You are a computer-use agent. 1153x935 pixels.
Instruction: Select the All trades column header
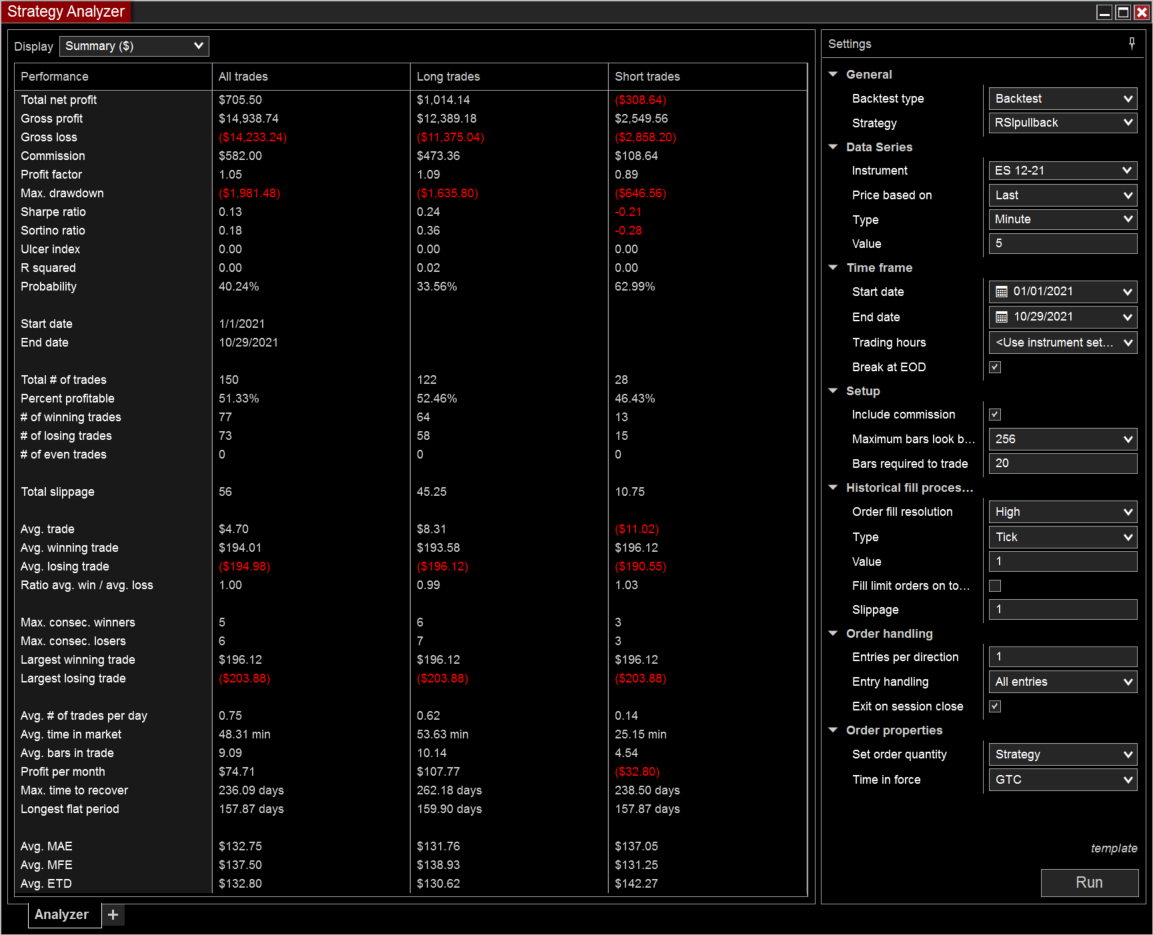pyautogui.click(x=311, y=76)
